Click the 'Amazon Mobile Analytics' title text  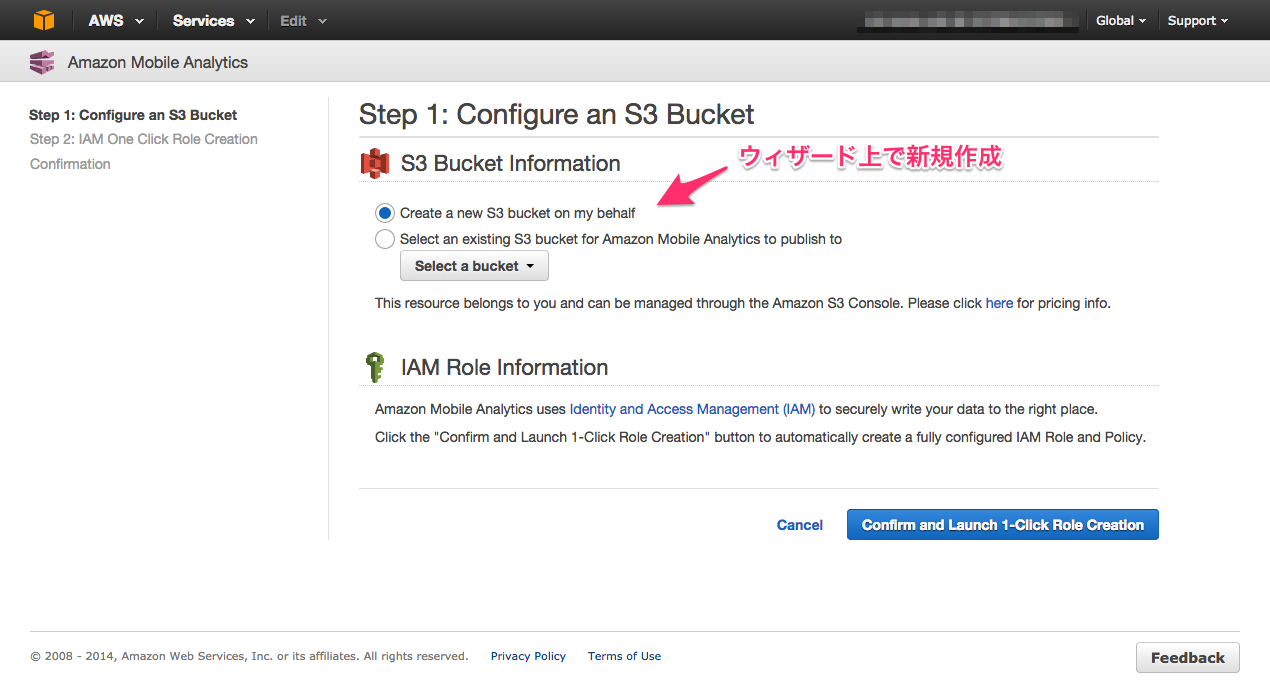pos(158,62)
